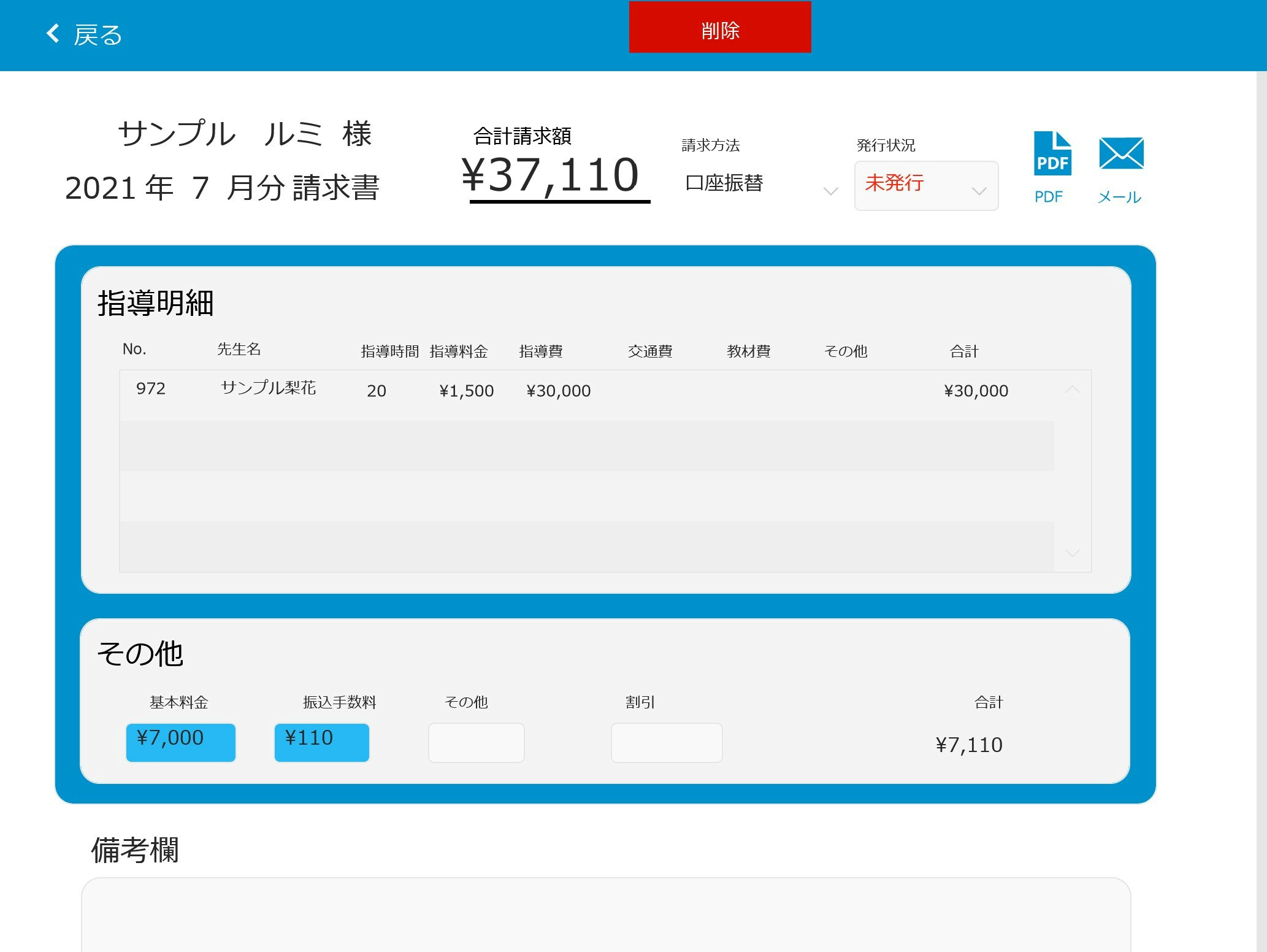Screen dimensions: 1267x952
Task: Go back using 戻る link
Action: pyautogui.click(x=98, y=35)
